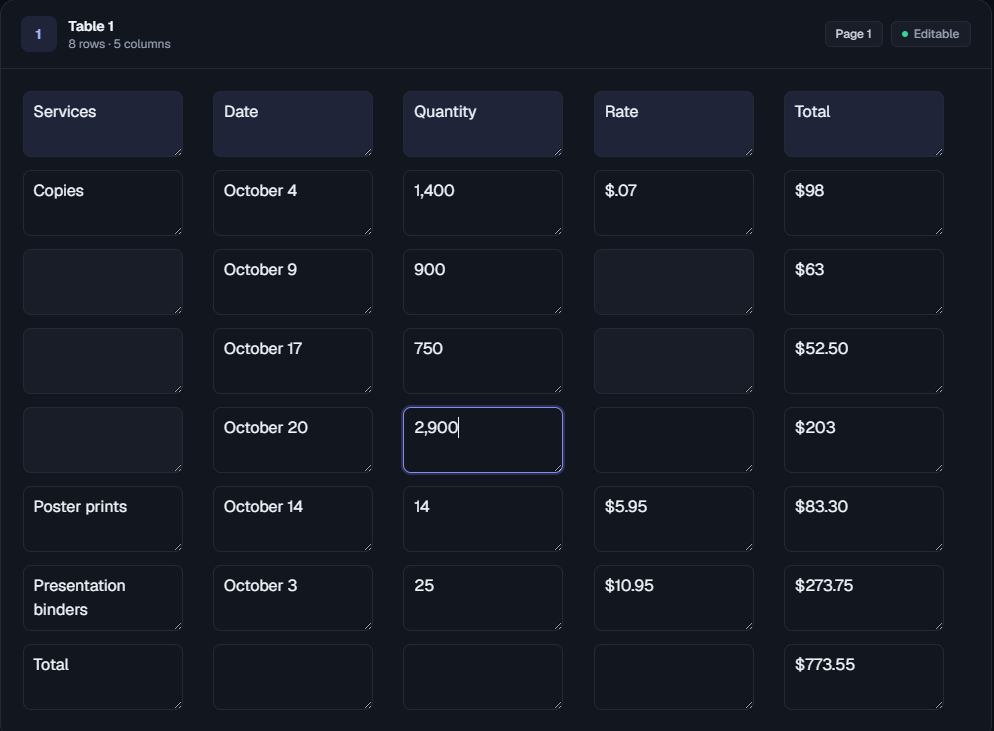Edit the October 4 date cell
The image size is (994, 731).
tap(293, 203)
